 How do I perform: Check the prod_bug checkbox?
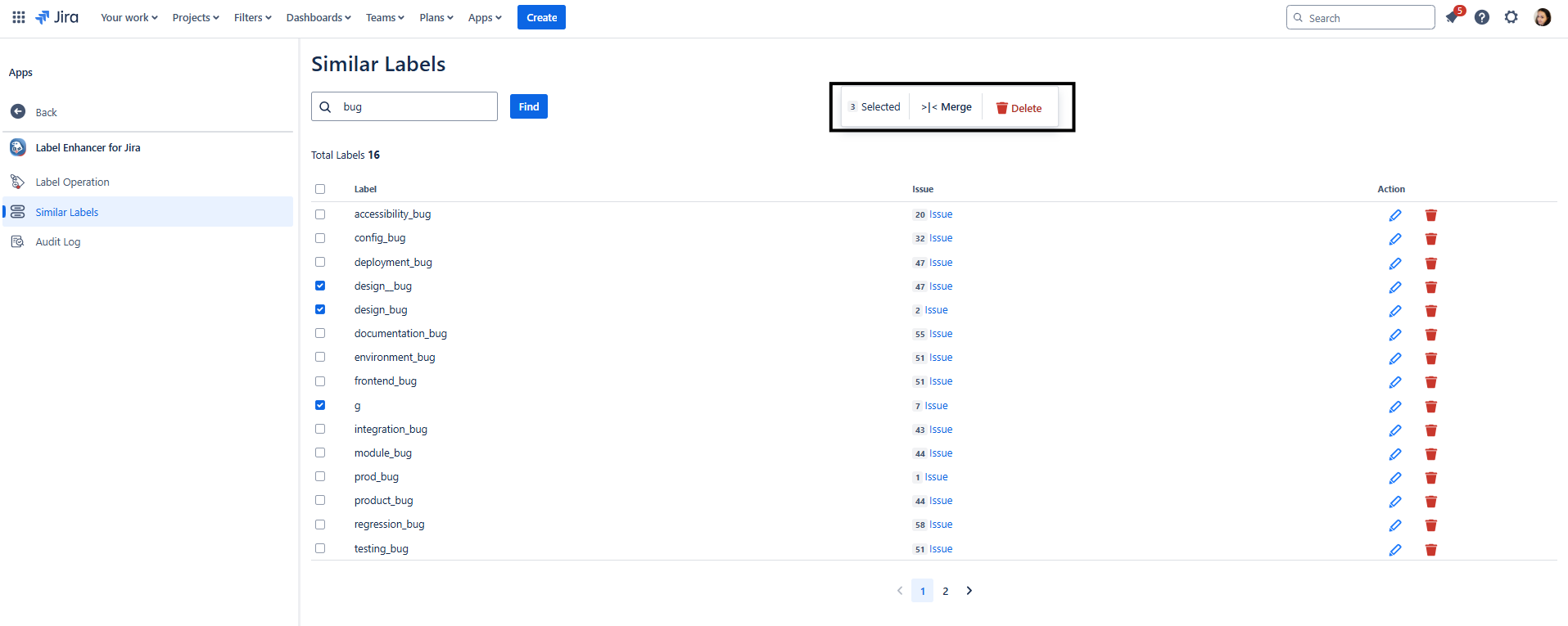coord(320,476)
